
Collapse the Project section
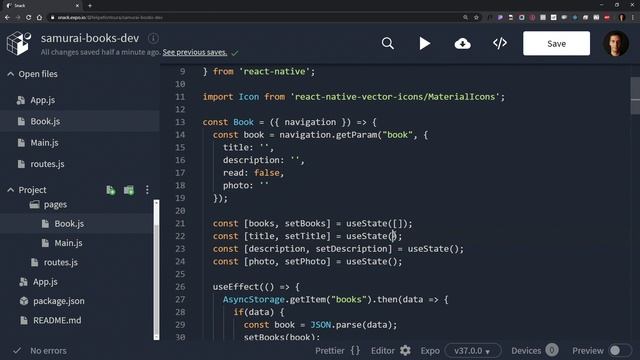(x=11, y=190)
